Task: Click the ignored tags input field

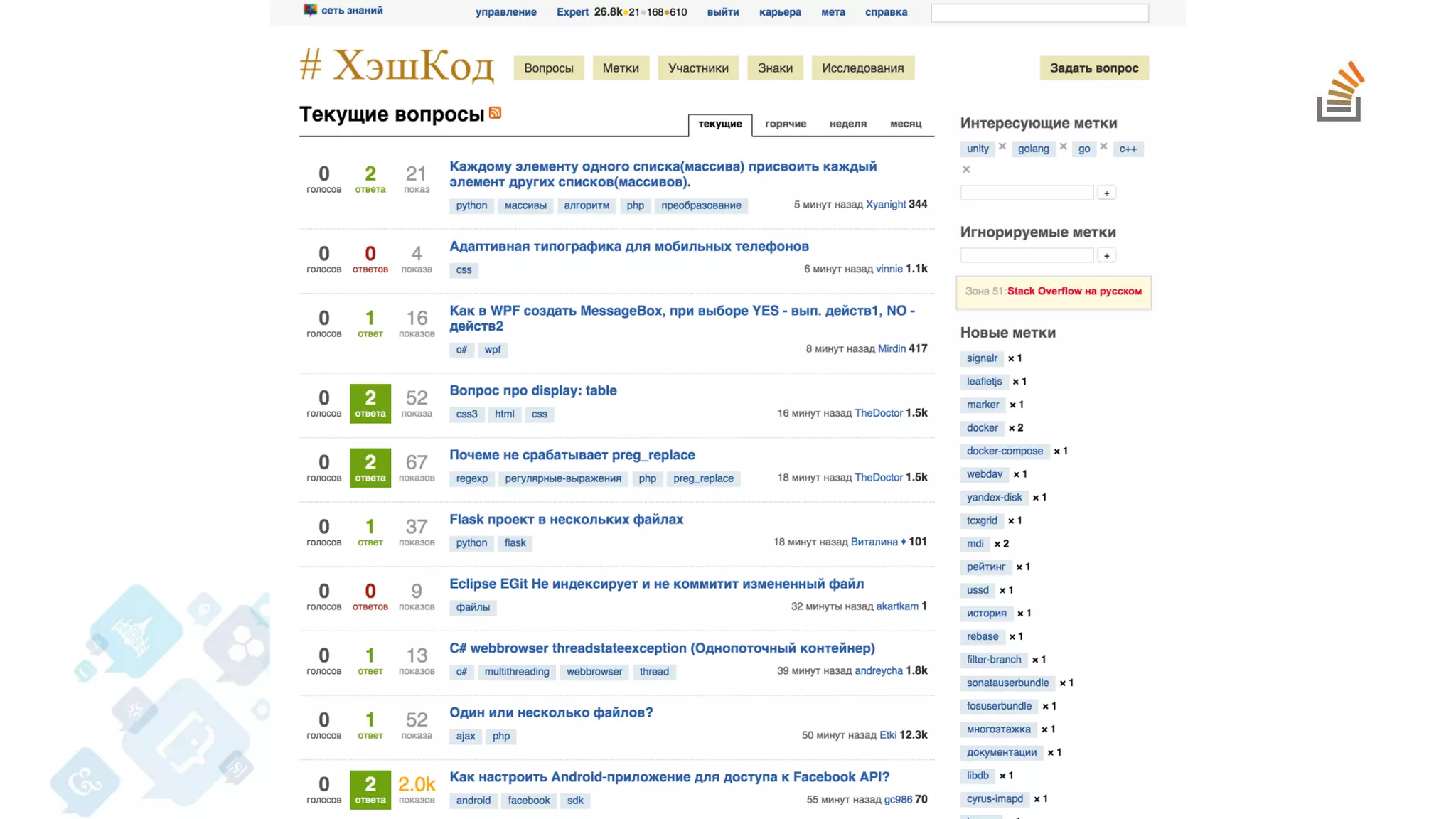Action: coord(1027,255)
